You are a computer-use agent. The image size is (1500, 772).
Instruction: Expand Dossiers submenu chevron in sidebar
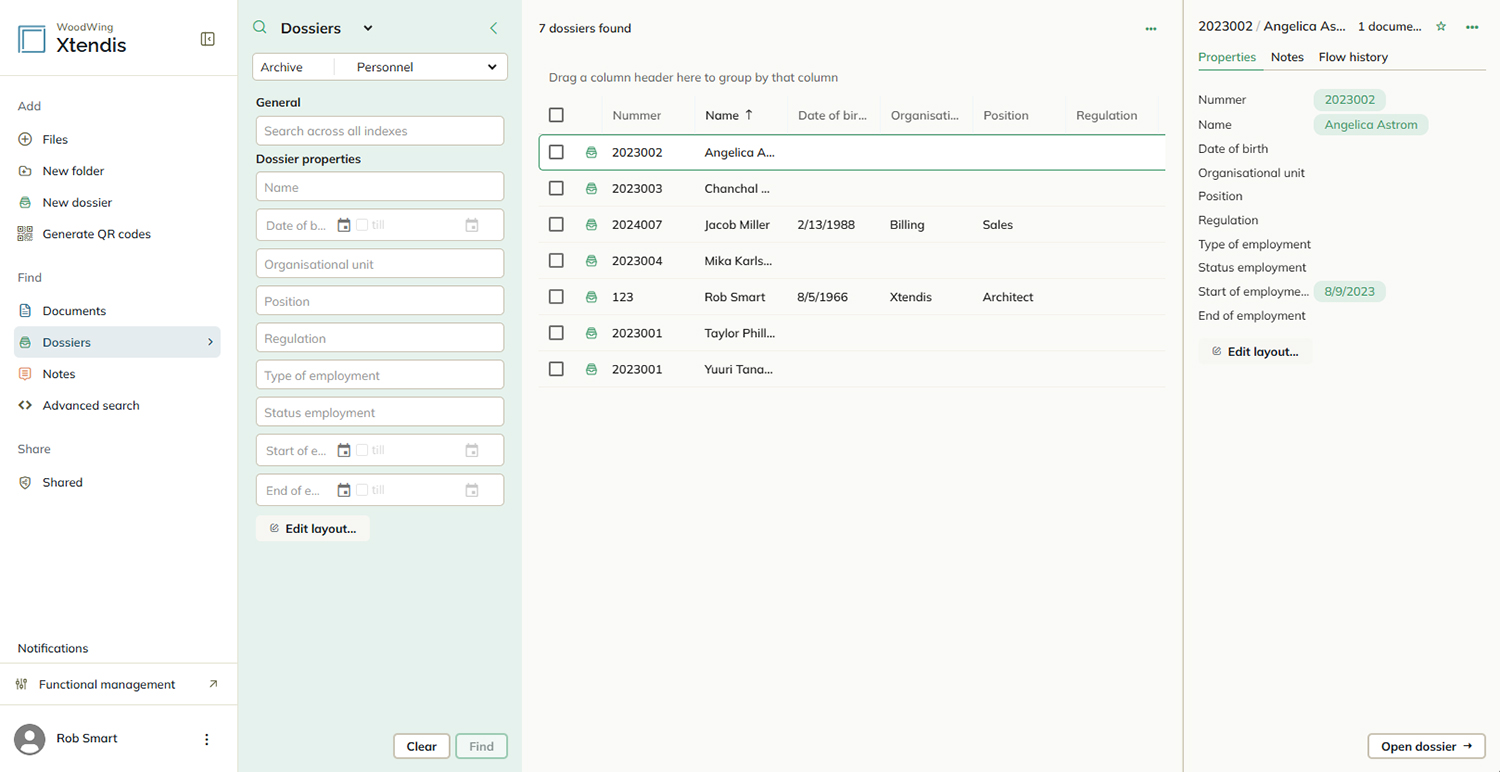tap(210, 342)
